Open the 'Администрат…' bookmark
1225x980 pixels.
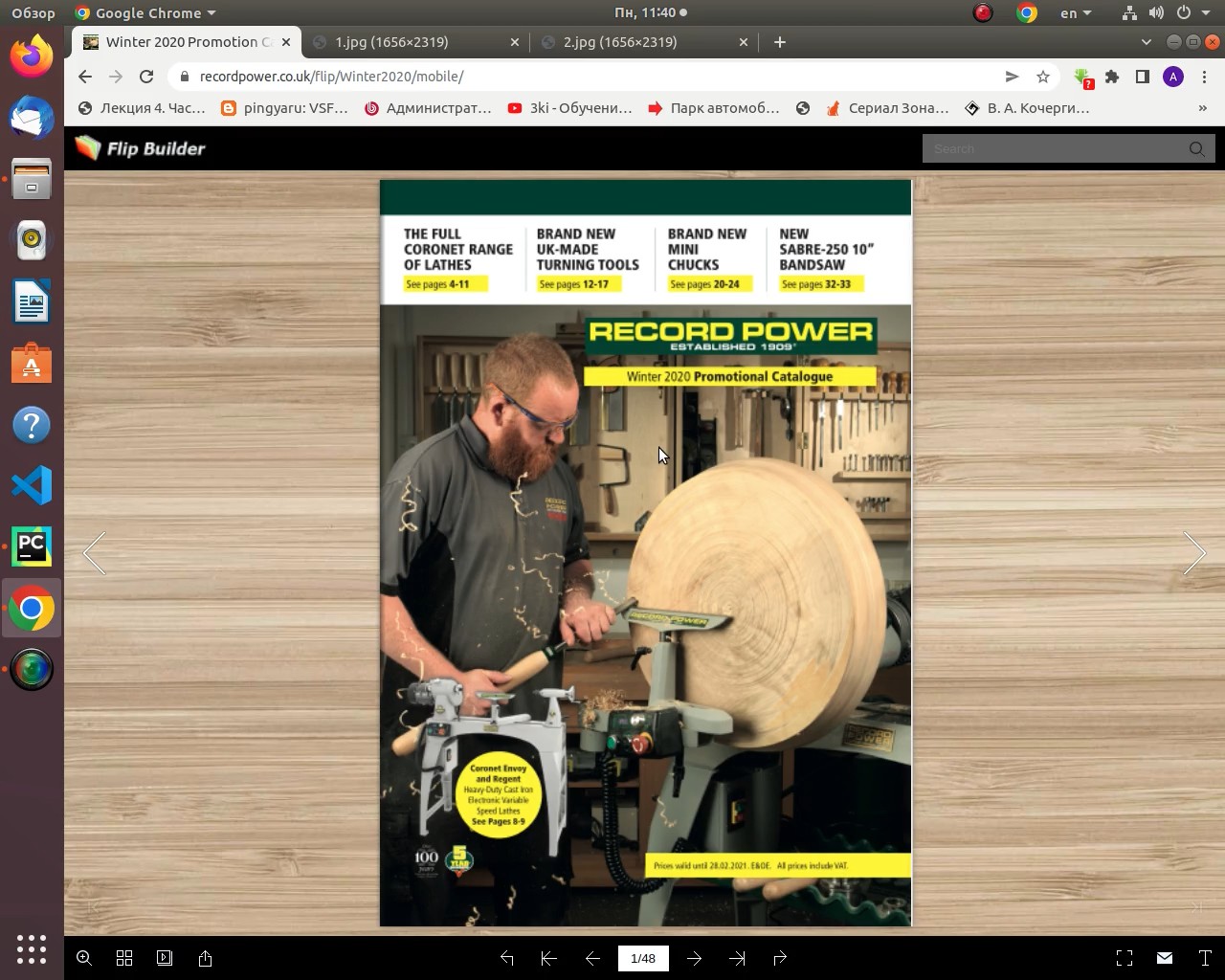pyautogui.click(x=428, y=108)
